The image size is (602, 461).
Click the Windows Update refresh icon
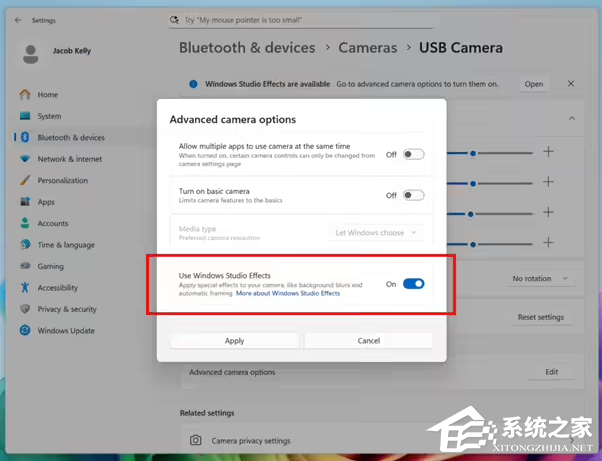click(25, 330)
